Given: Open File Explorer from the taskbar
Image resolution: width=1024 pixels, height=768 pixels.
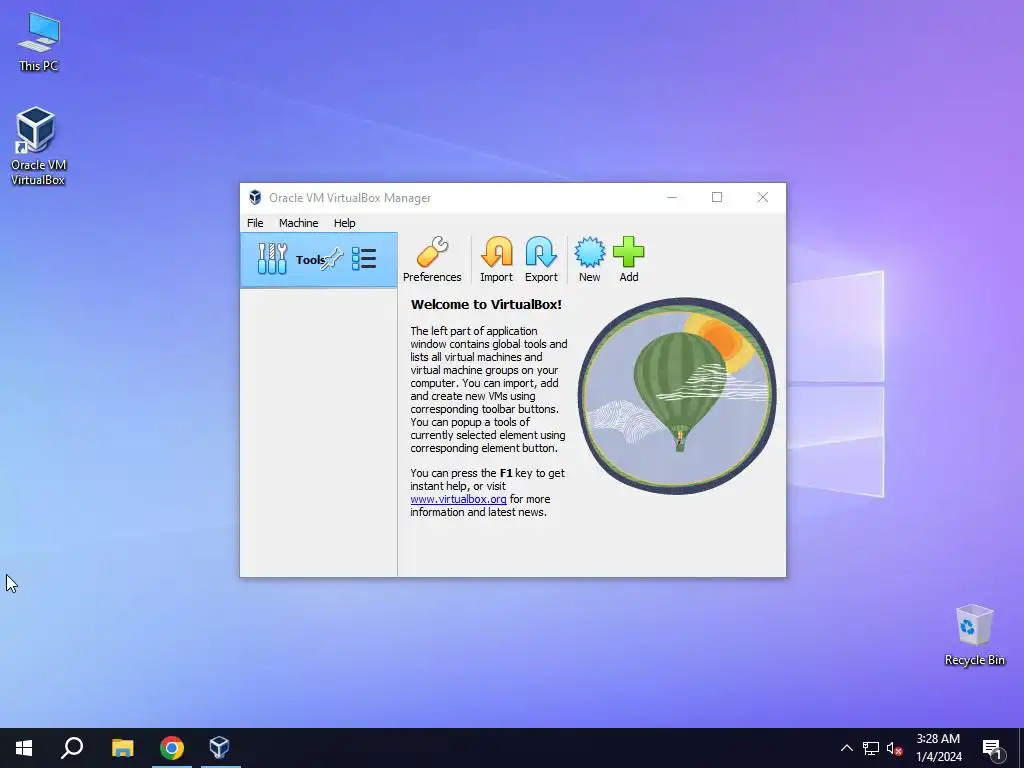Looking at the screenshot, I should (x=122, y=748).
